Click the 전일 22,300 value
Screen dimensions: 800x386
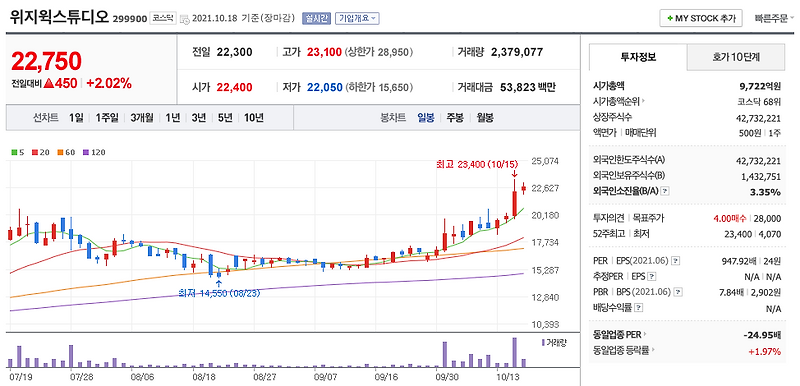pyautogui.click(x=234, y=52)
